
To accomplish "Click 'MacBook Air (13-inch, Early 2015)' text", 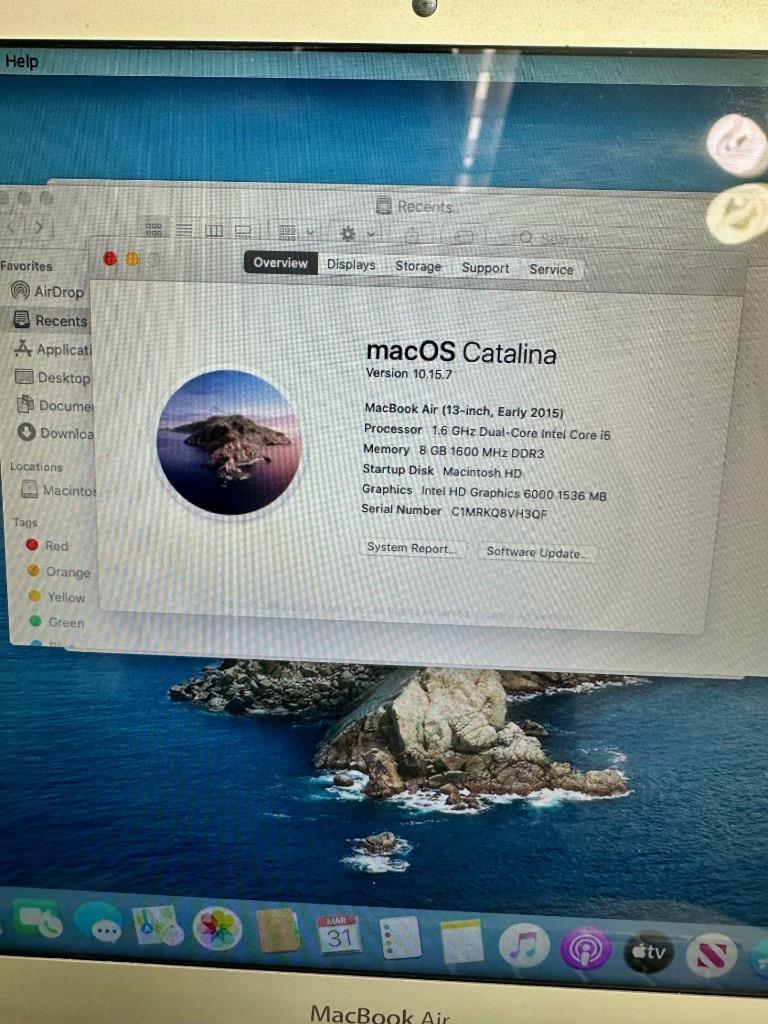I will pos(464,410).
